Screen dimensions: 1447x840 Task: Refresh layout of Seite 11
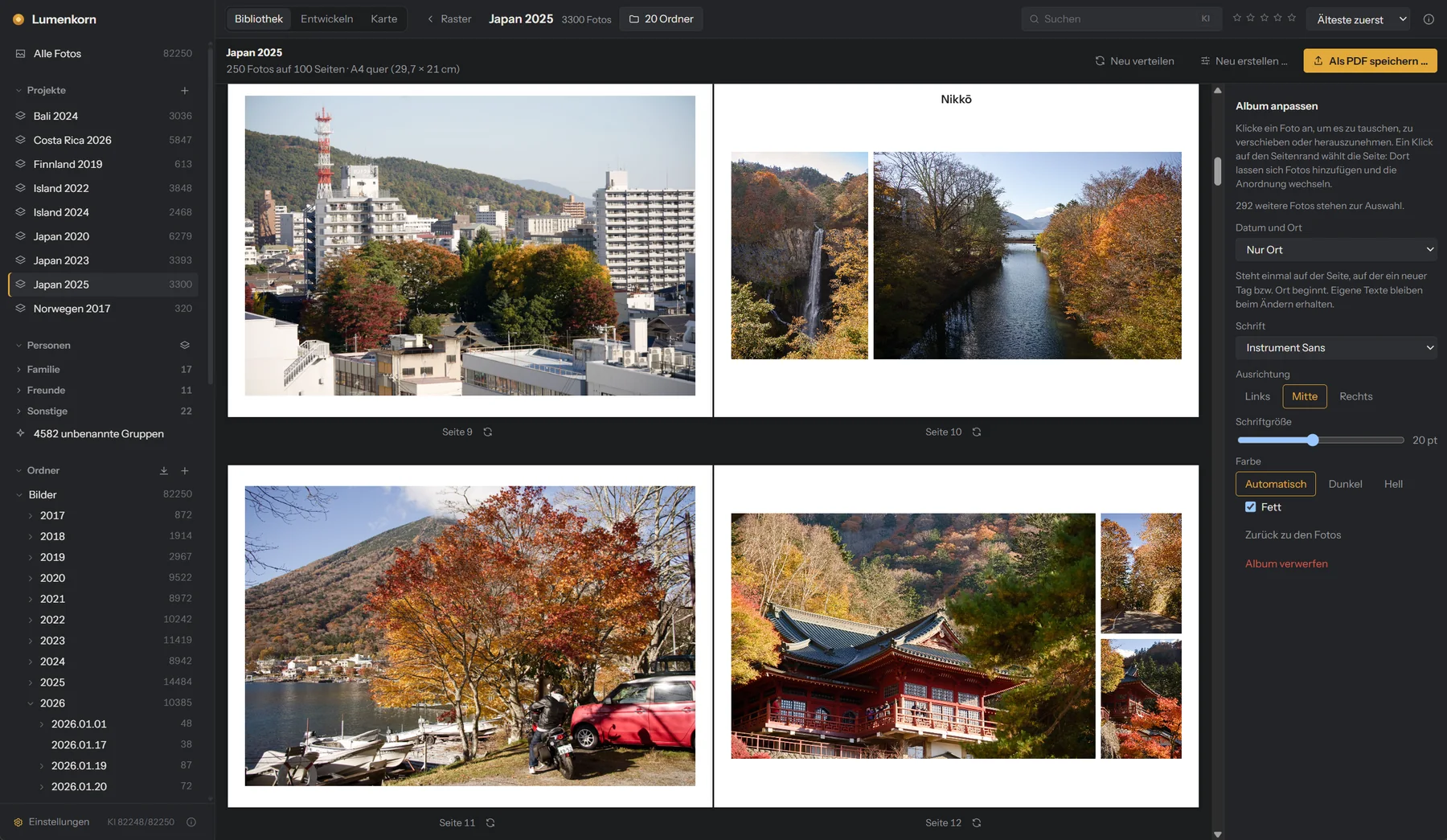point(490,823)
